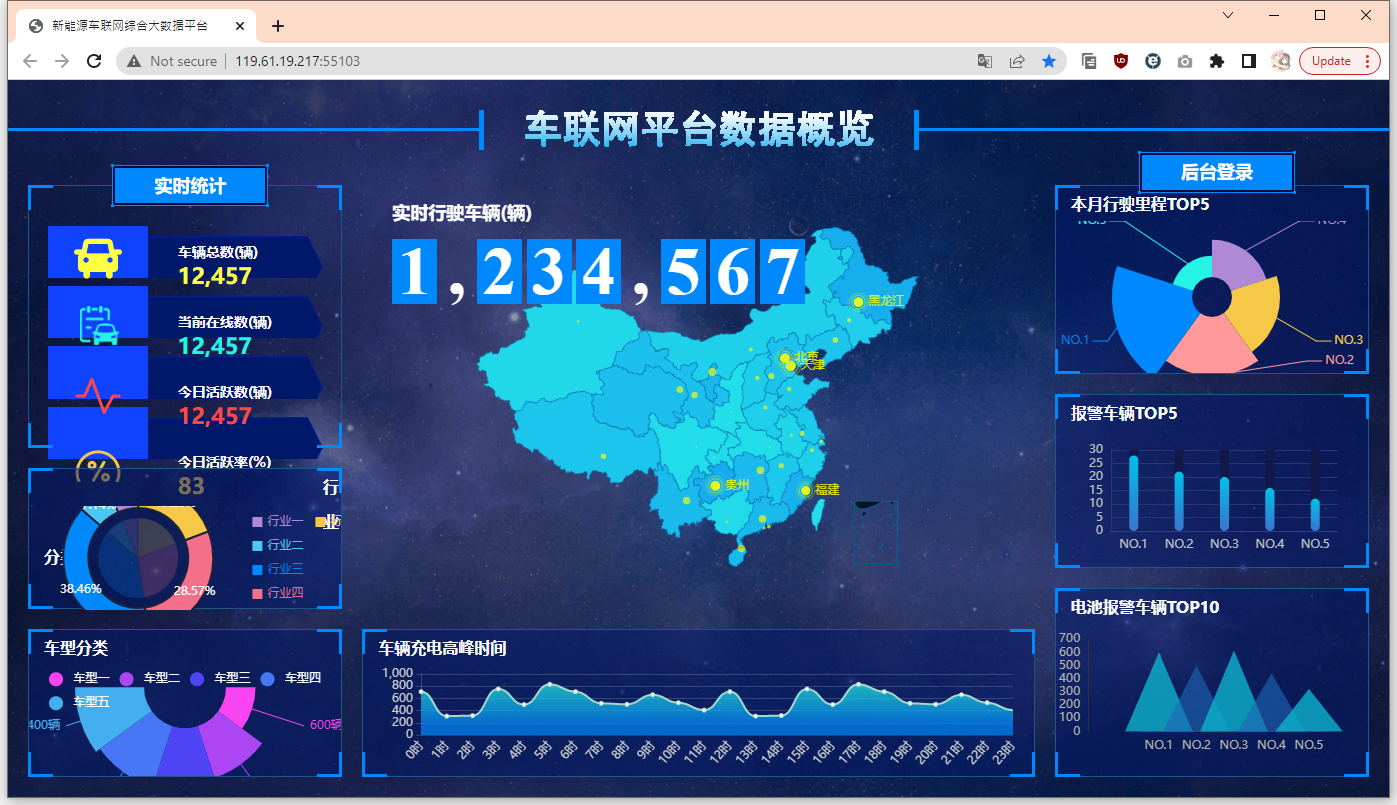
Task: Open the profile avatar menu
Action: coord(1281,61)
